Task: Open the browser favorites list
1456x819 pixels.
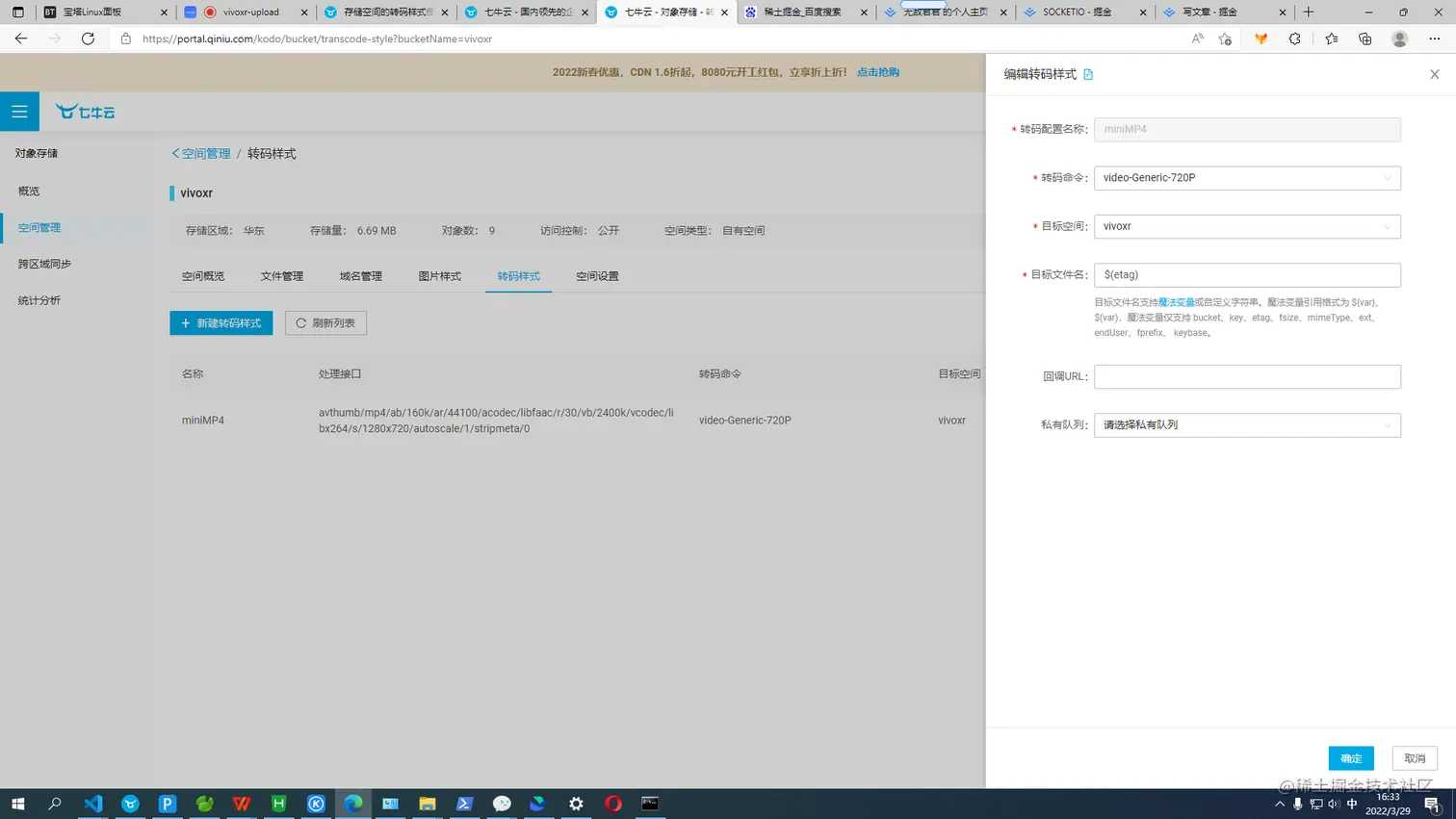Action: click(1331, 38)
